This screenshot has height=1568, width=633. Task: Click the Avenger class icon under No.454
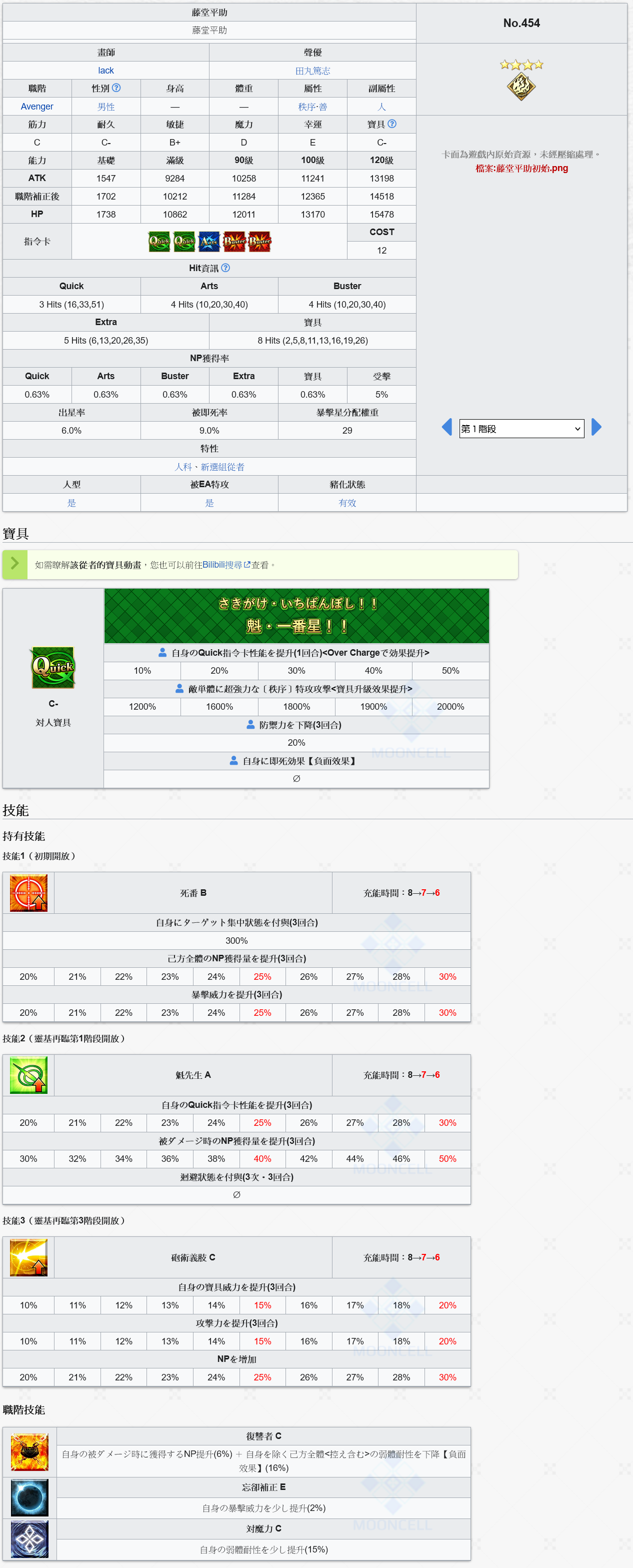tap(521, 86)
